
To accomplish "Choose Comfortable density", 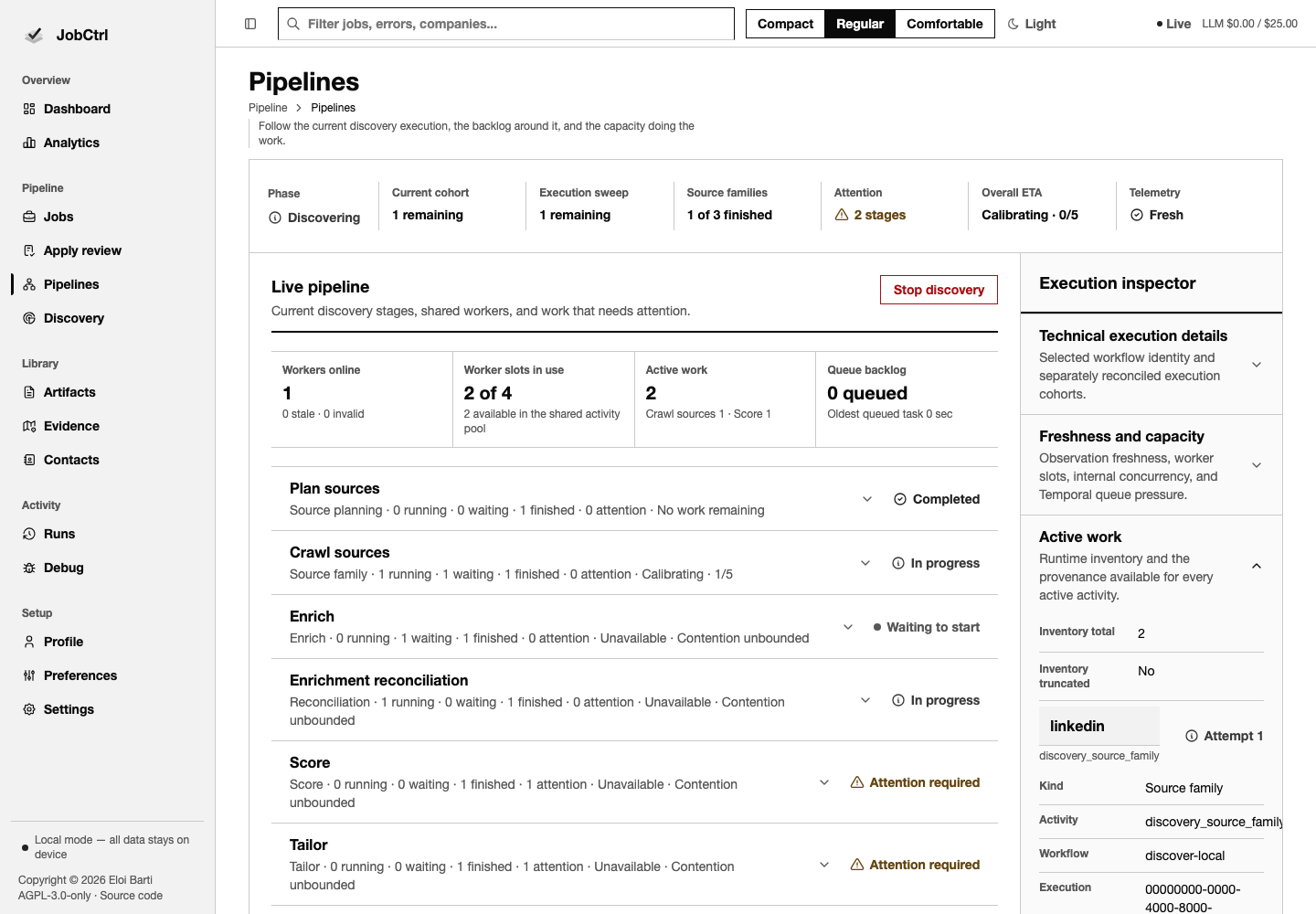I will tap(945, 24).
